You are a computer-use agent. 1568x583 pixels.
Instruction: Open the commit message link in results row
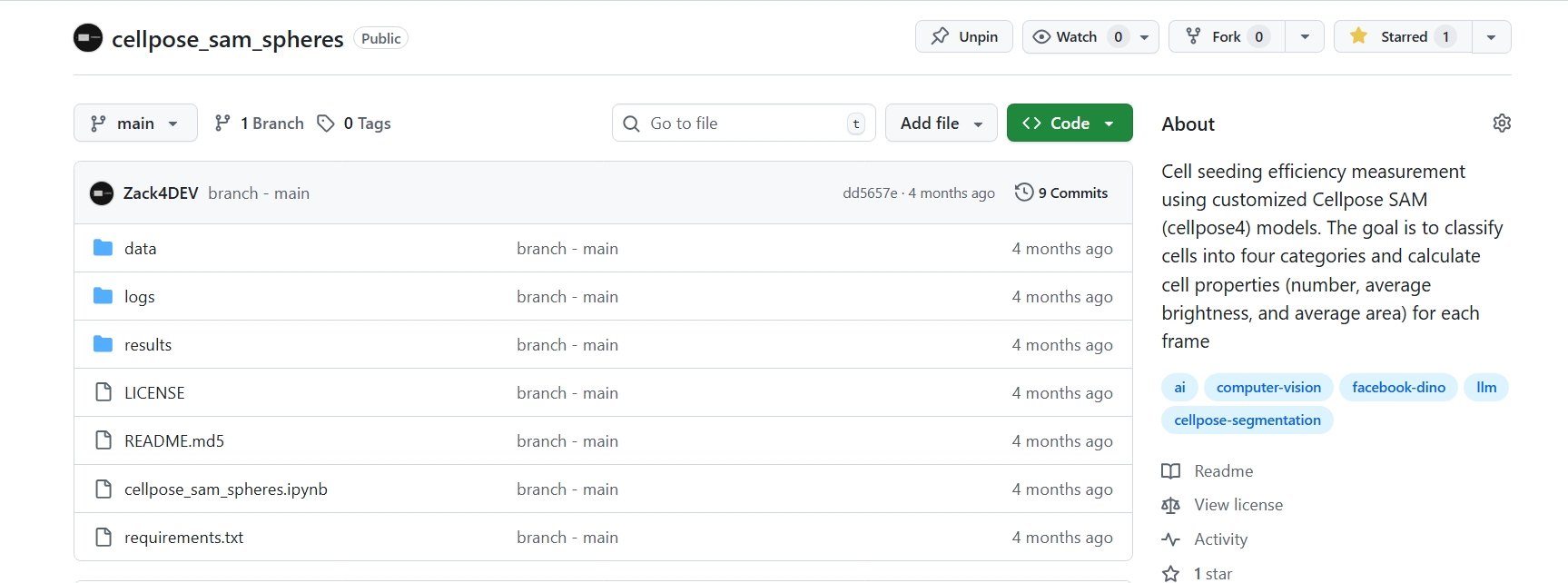click(x=567, y=344)
